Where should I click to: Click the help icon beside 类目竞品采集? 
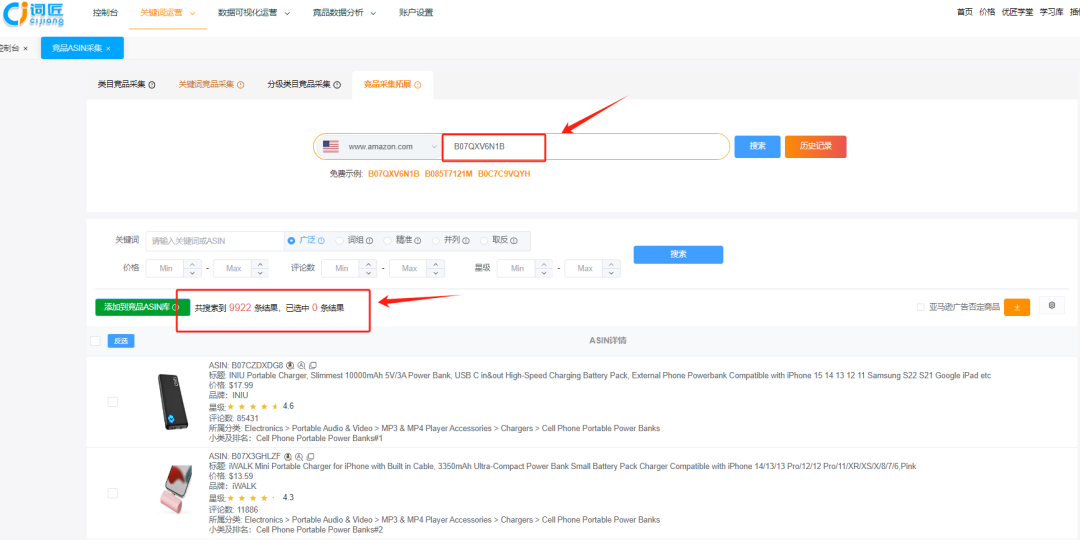click(x=152, y=85)
